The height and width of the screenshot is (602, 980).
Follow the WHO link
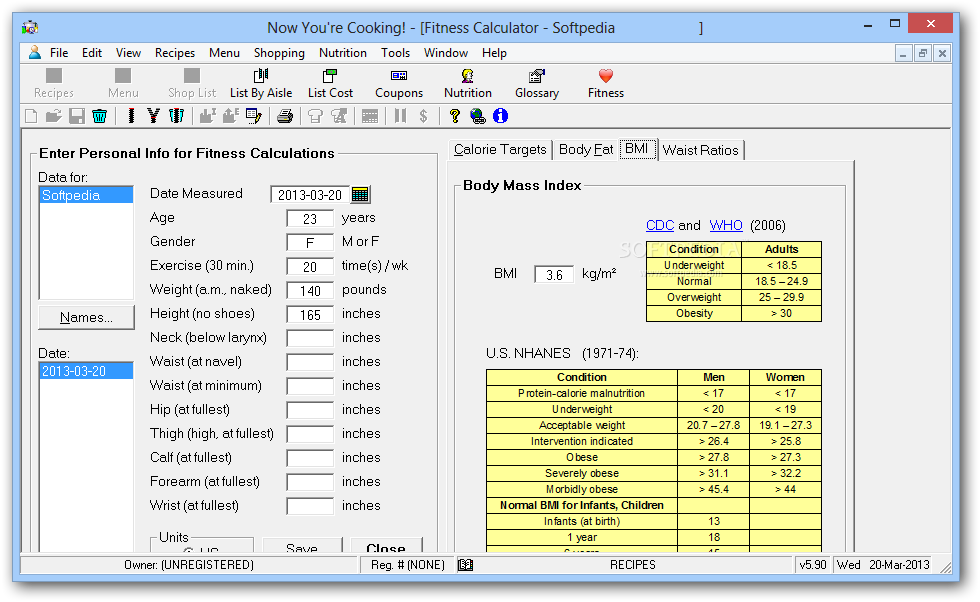726,226
